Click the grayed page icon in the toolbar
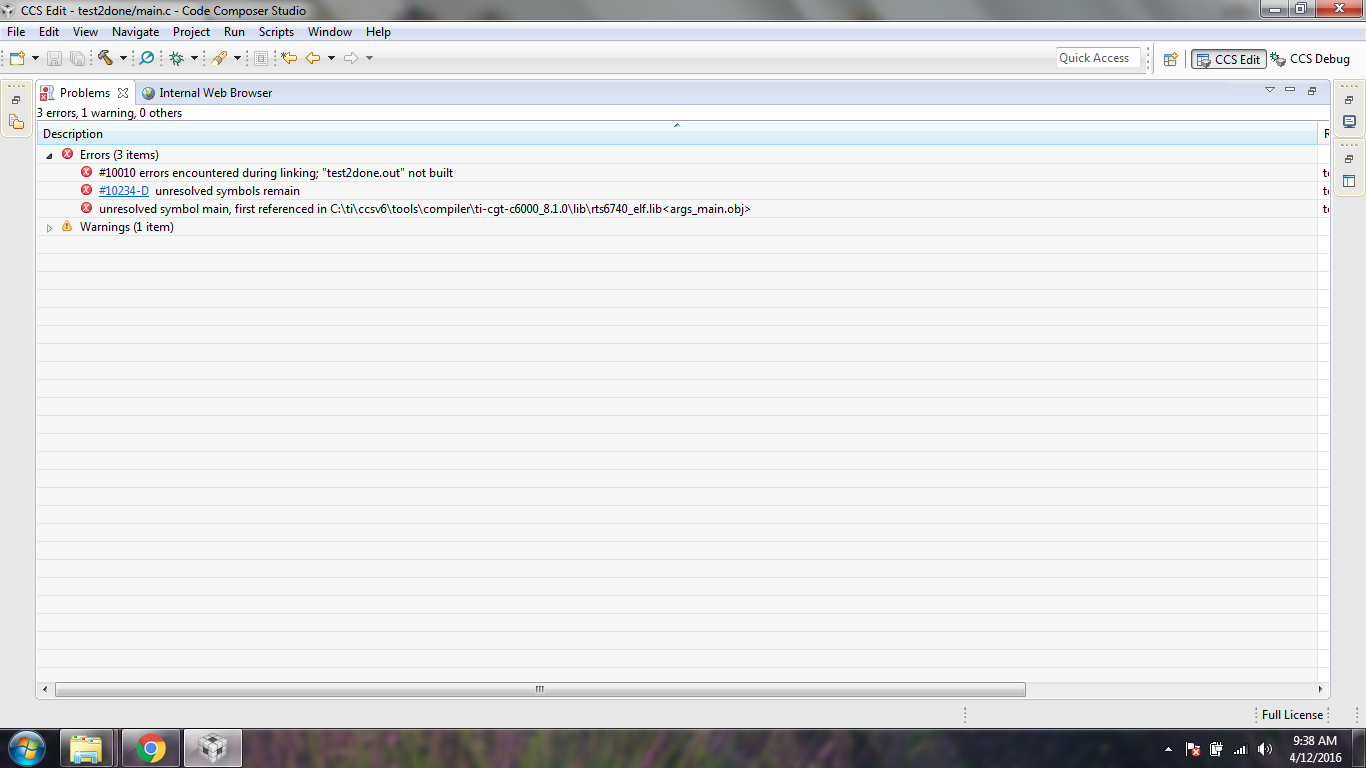 (x=261, y=58)
